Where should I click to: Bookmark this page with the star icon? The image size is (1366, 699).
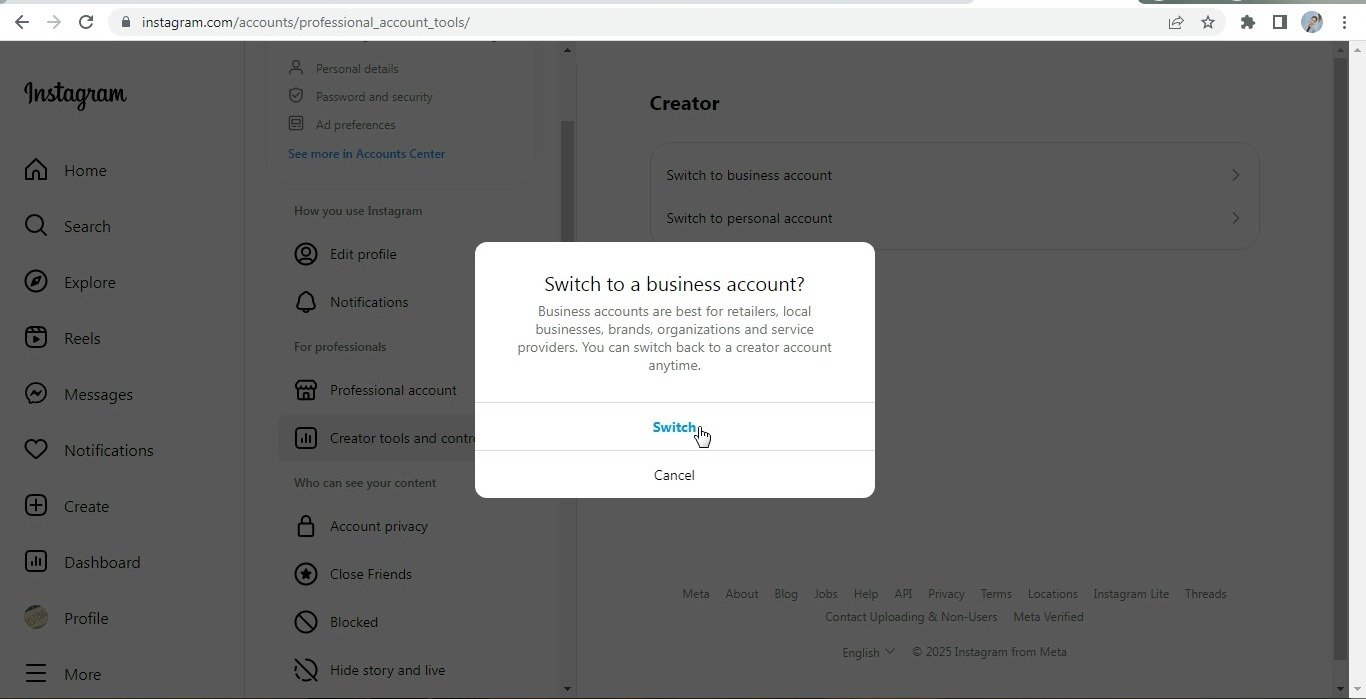click(1208, 22)
